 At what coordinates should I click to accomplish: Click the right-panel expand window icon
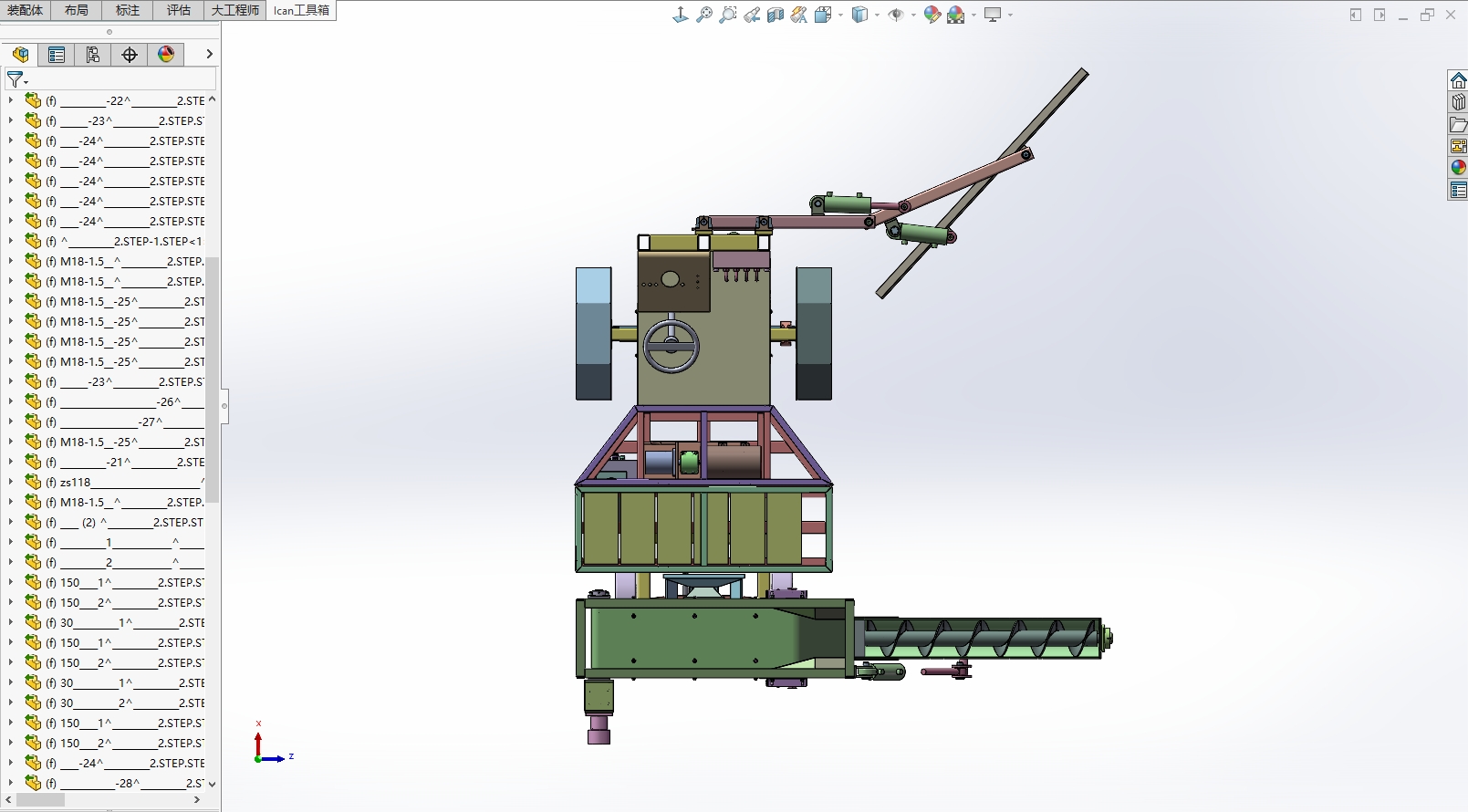pos(1380,15)
